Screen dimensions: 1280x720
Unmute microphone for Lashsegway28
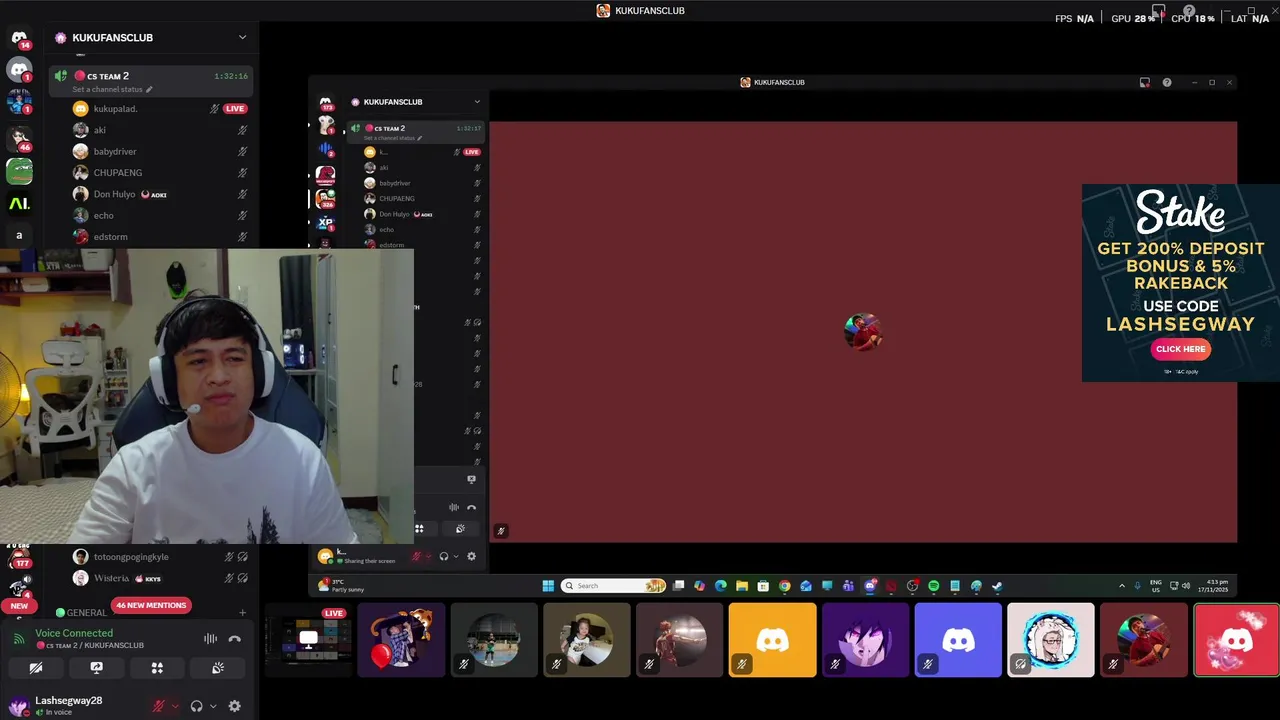click(158, 706)
